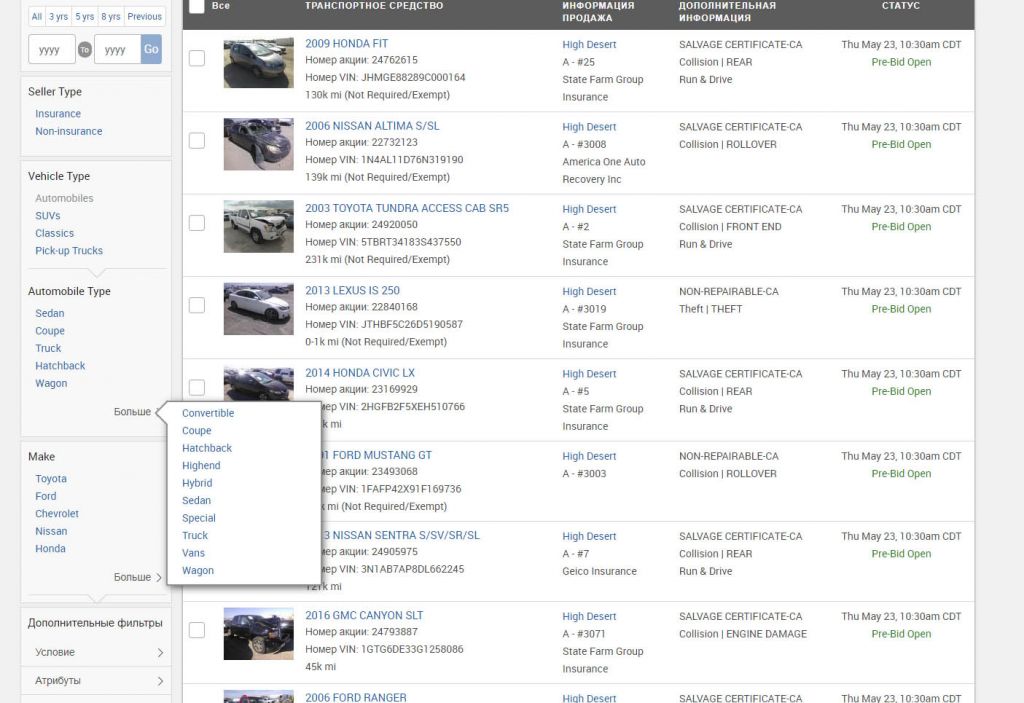
Task: Check the box for 2009 Honda Fit
Action: pyautogui.click(x=197, y=58)
